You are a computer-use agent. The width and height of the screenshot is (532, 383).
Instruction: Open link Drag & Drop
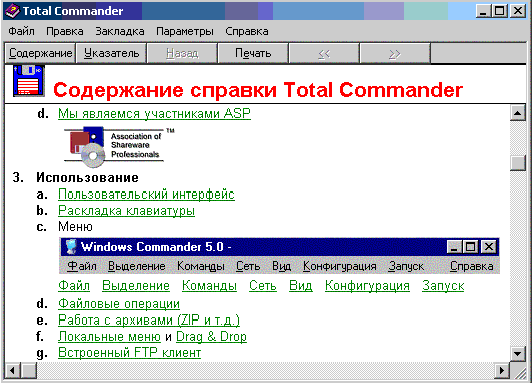211,337
